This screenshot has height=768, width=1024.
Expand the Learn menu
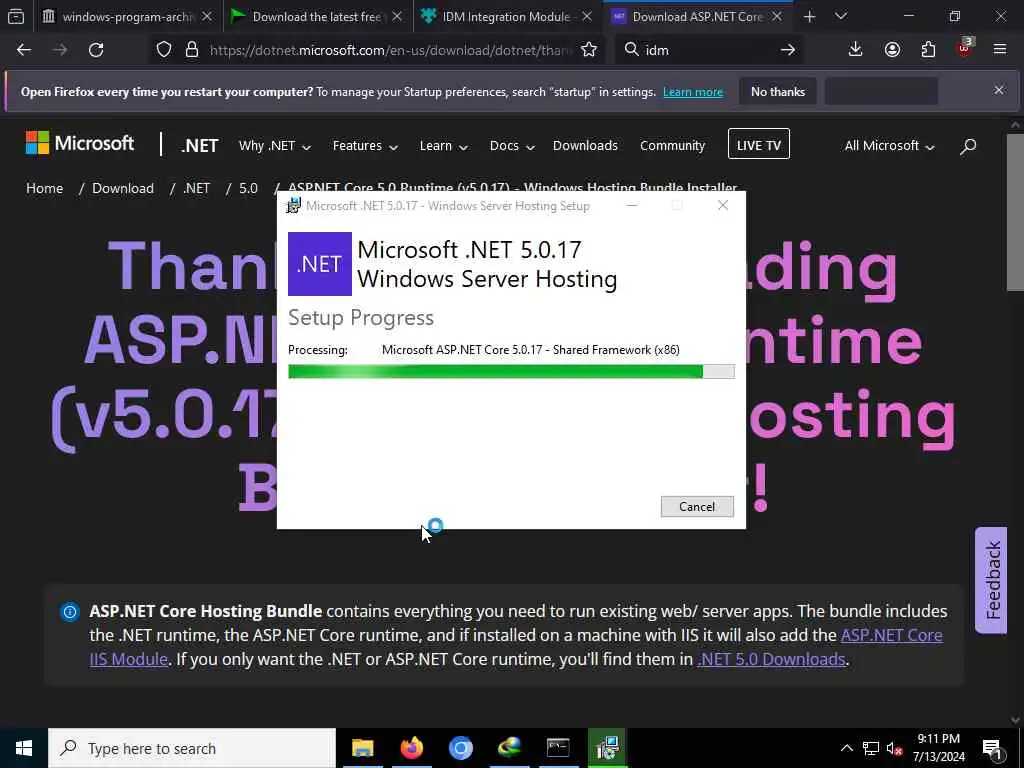tap(443, 146)
